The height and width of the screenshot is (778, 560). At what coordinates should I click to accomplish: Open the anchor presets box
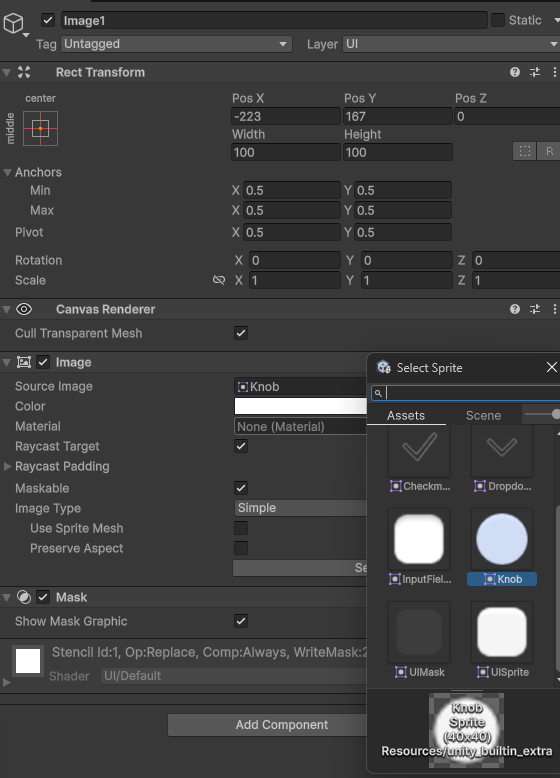pyautogui.click(x=40, y=129)
